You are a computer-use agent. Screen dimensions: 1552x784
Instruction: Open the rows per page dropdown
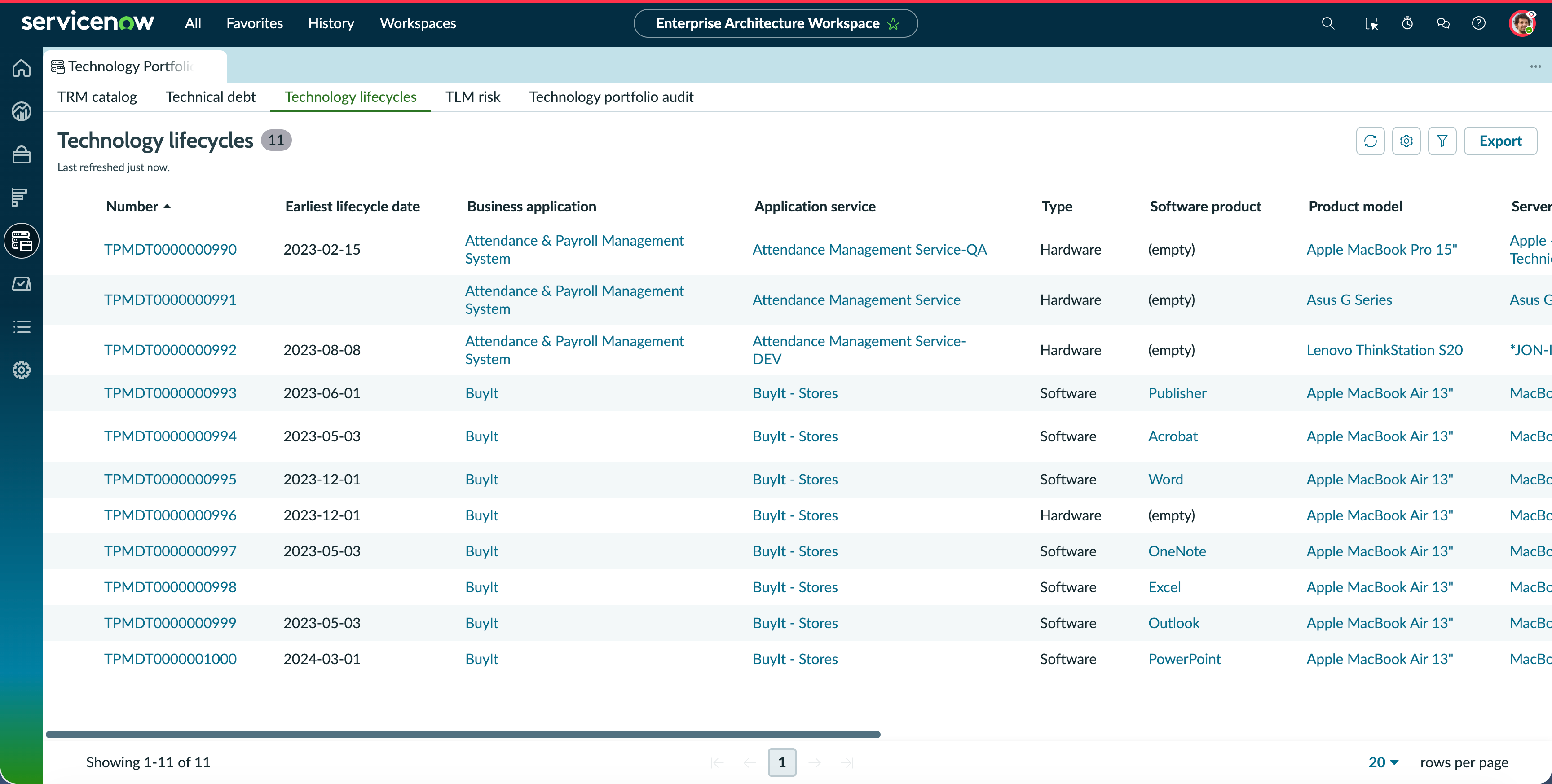coord(1383,762)
